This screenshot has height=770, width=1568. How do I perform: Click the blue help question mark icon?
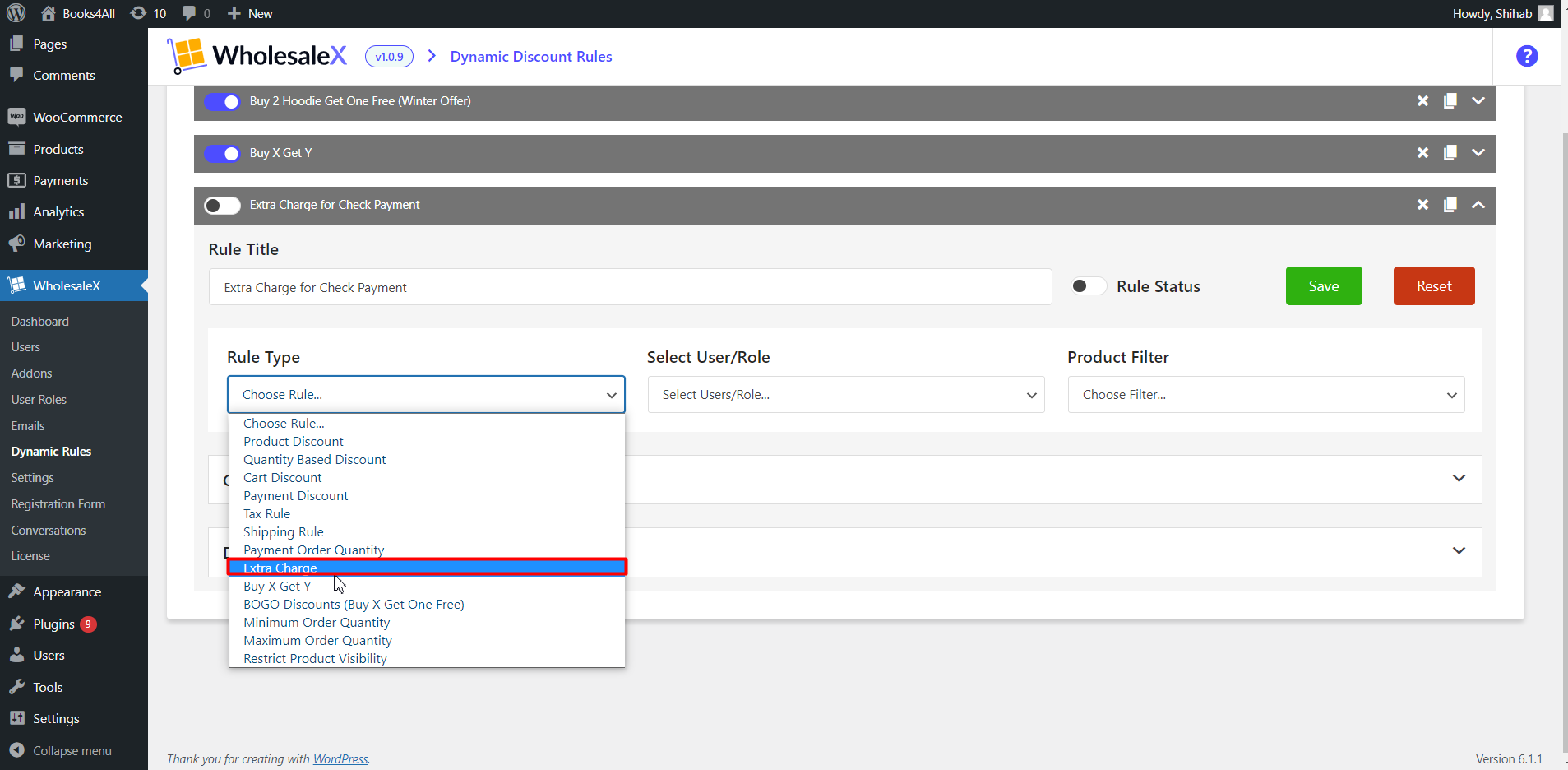click(x=1527, y=56)
